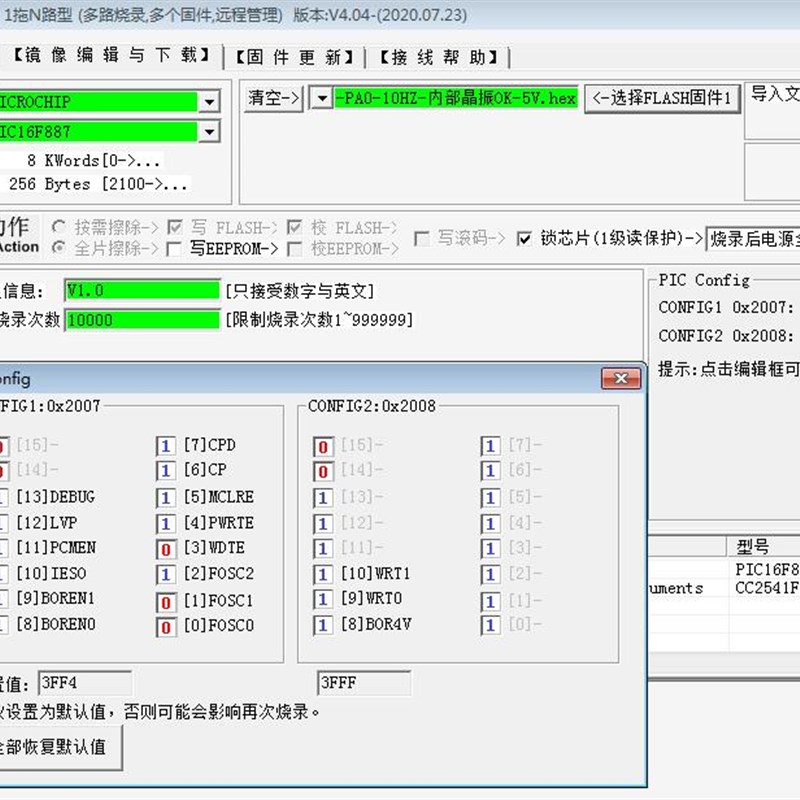Toggle the 校EEPROM checkbox
Screen dimensions: 800x800
294,249
